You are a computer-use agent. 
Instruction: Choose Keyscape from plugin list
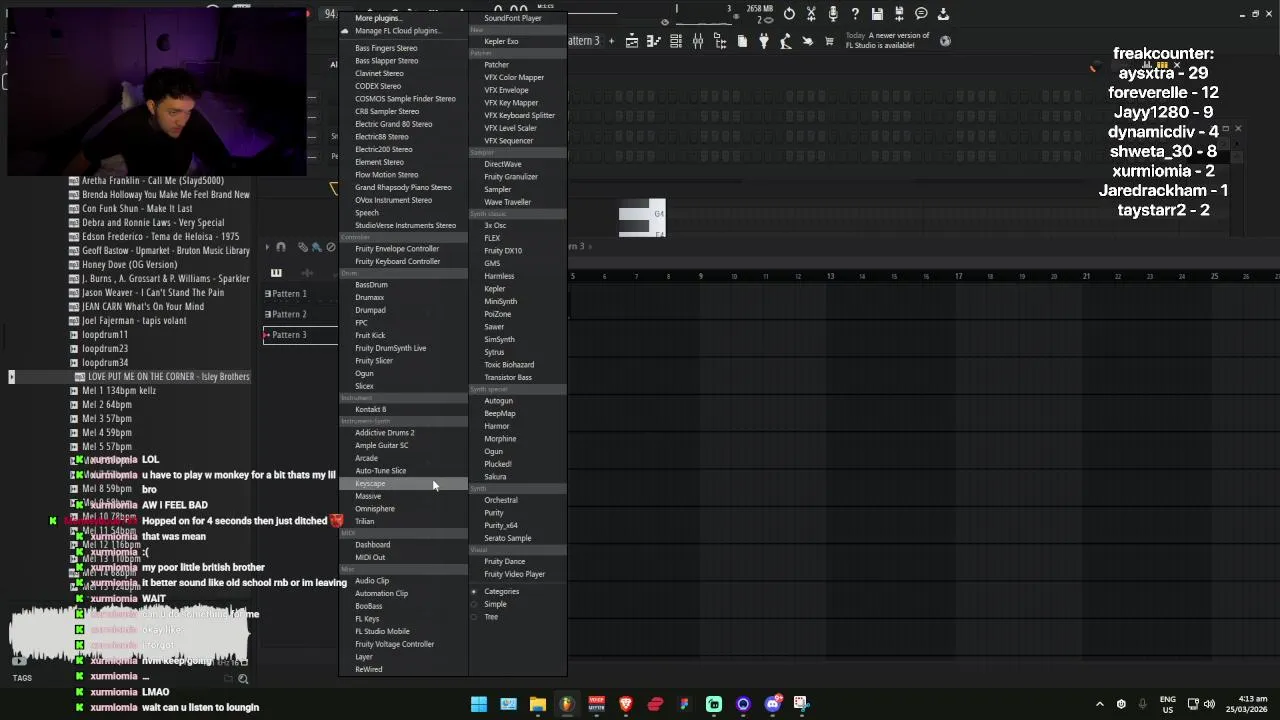pyautogui.click(x=370, y=484)
